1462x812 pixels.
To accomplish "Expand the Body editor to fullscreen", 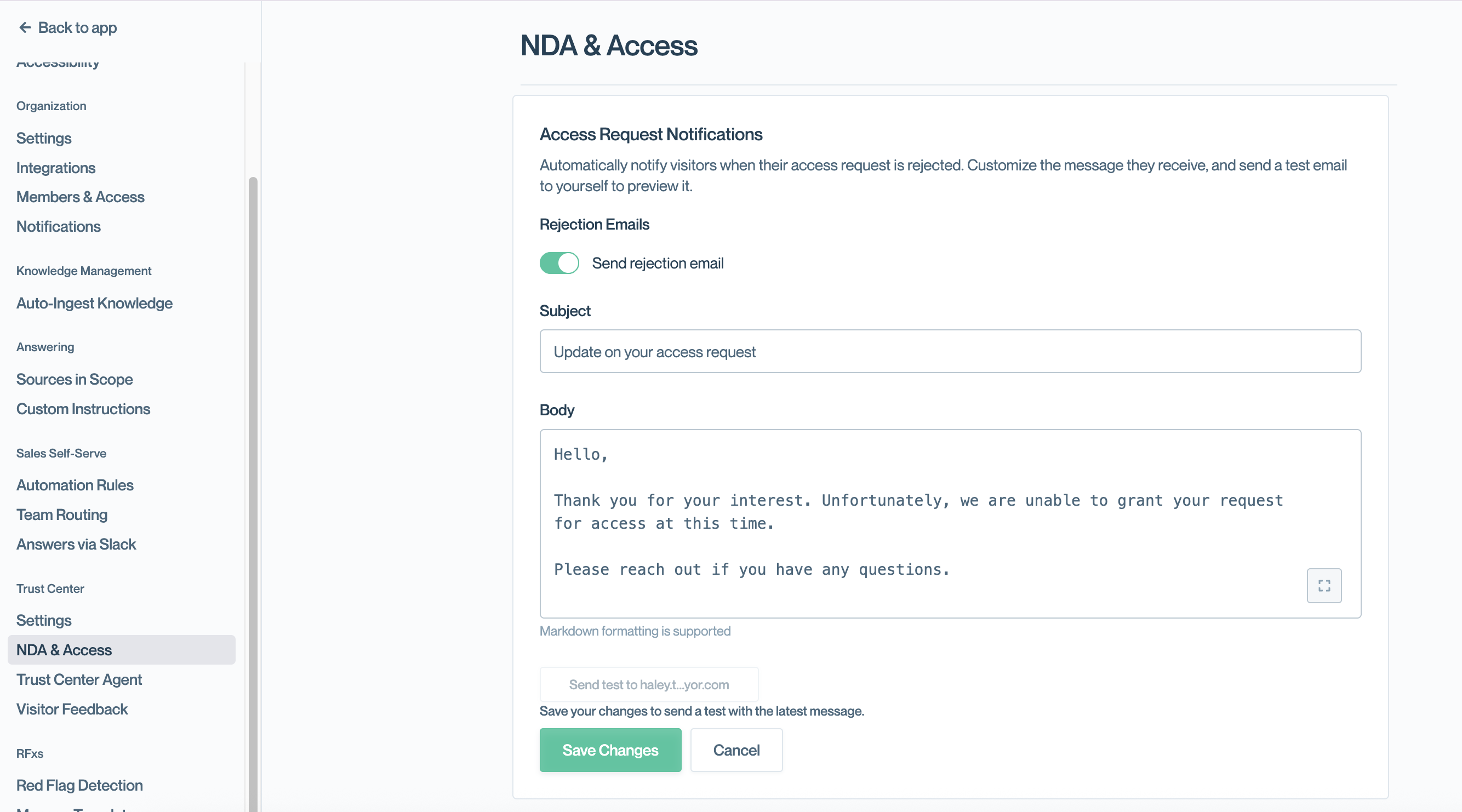I will [1324, 586].
